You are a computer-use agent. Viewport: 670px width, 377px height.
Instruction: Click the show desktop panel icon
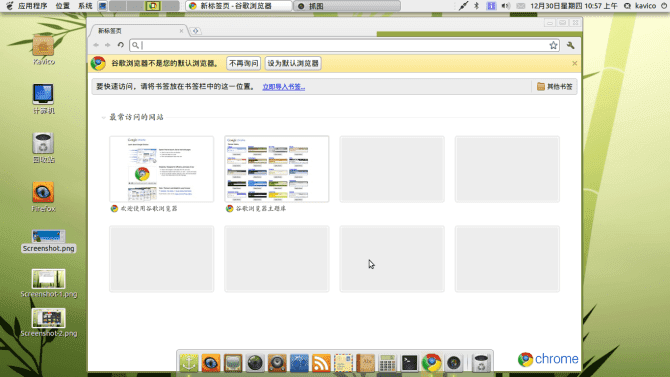coord(103,6)
